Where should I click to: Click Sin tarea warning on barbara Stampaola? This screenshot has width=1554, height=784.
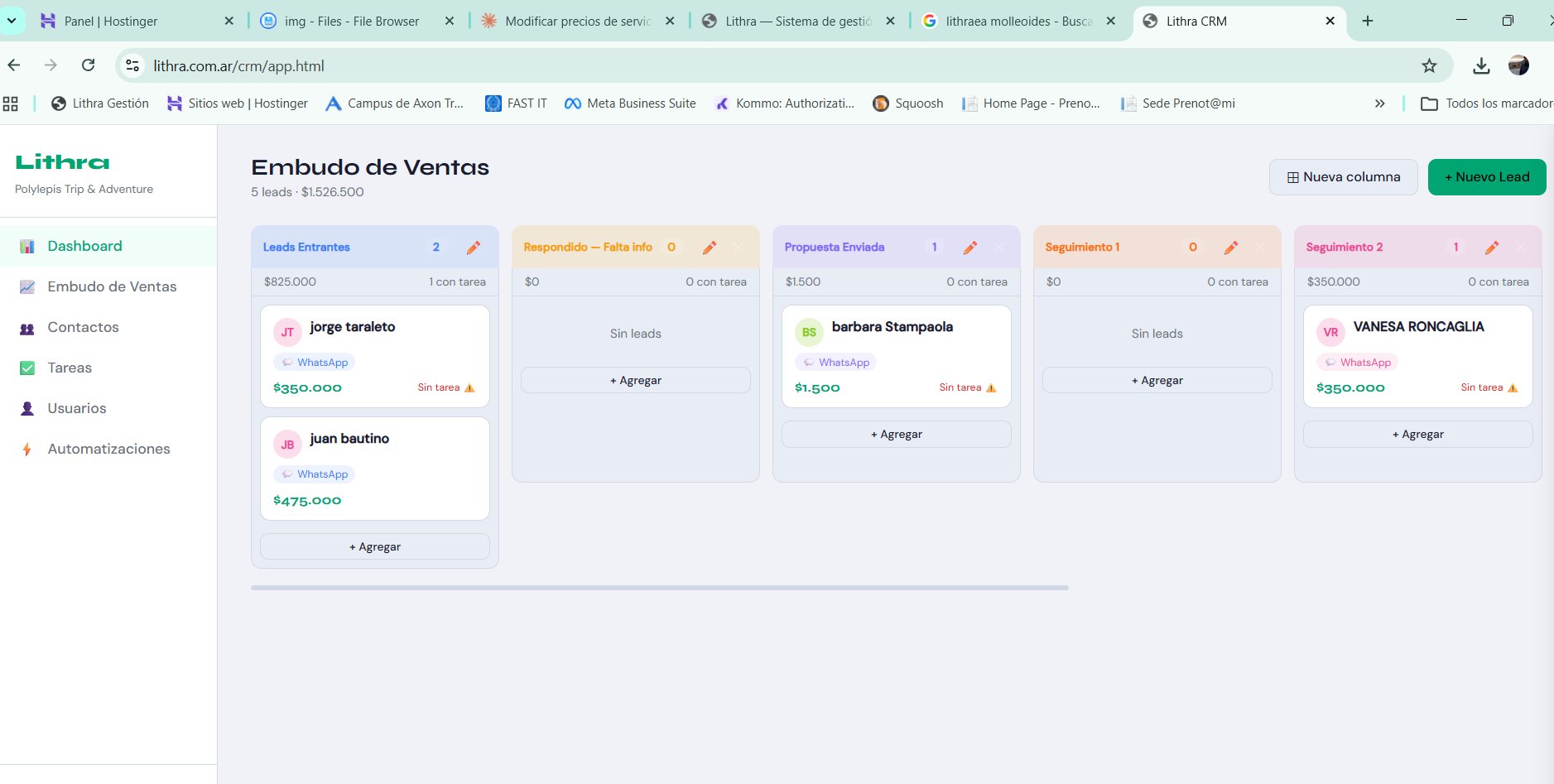point(968,387)
